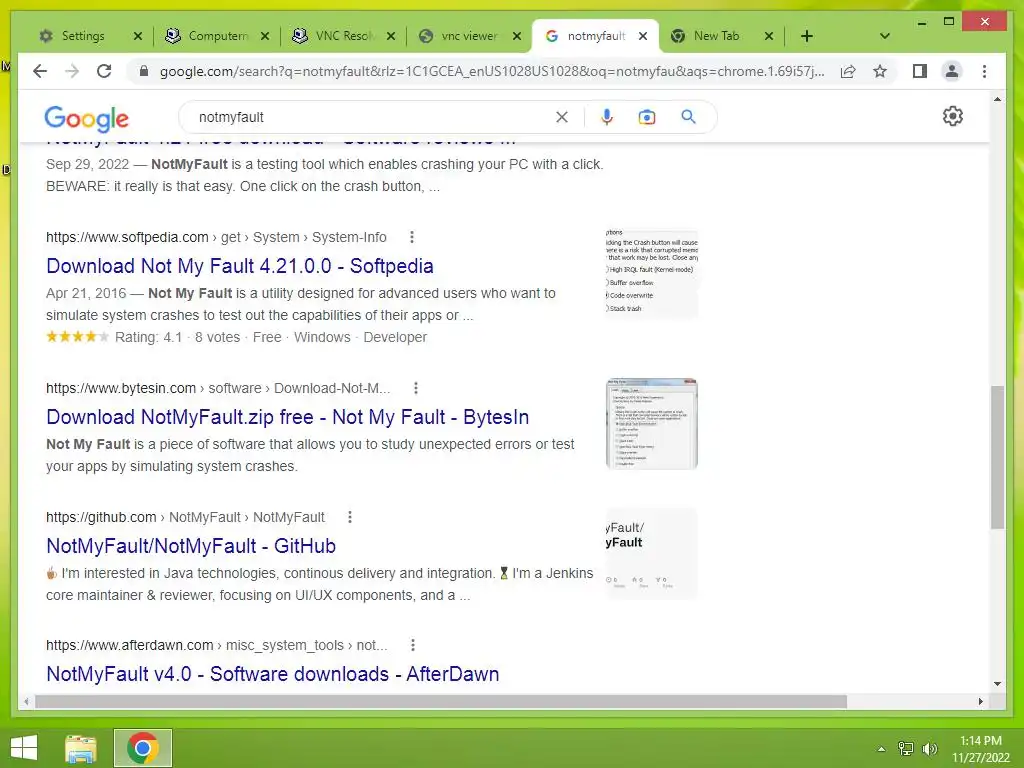
Task: Open the Chrome profile avatar menu
Action: point(952,71)
